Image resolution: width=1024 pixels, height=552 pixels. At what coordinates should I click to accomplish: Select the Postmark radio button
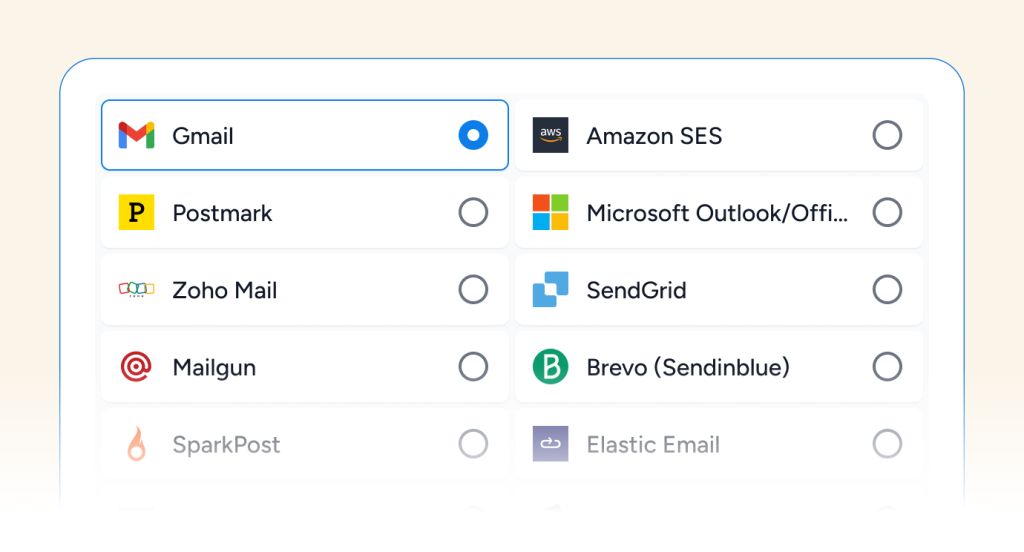click(473, 212)
